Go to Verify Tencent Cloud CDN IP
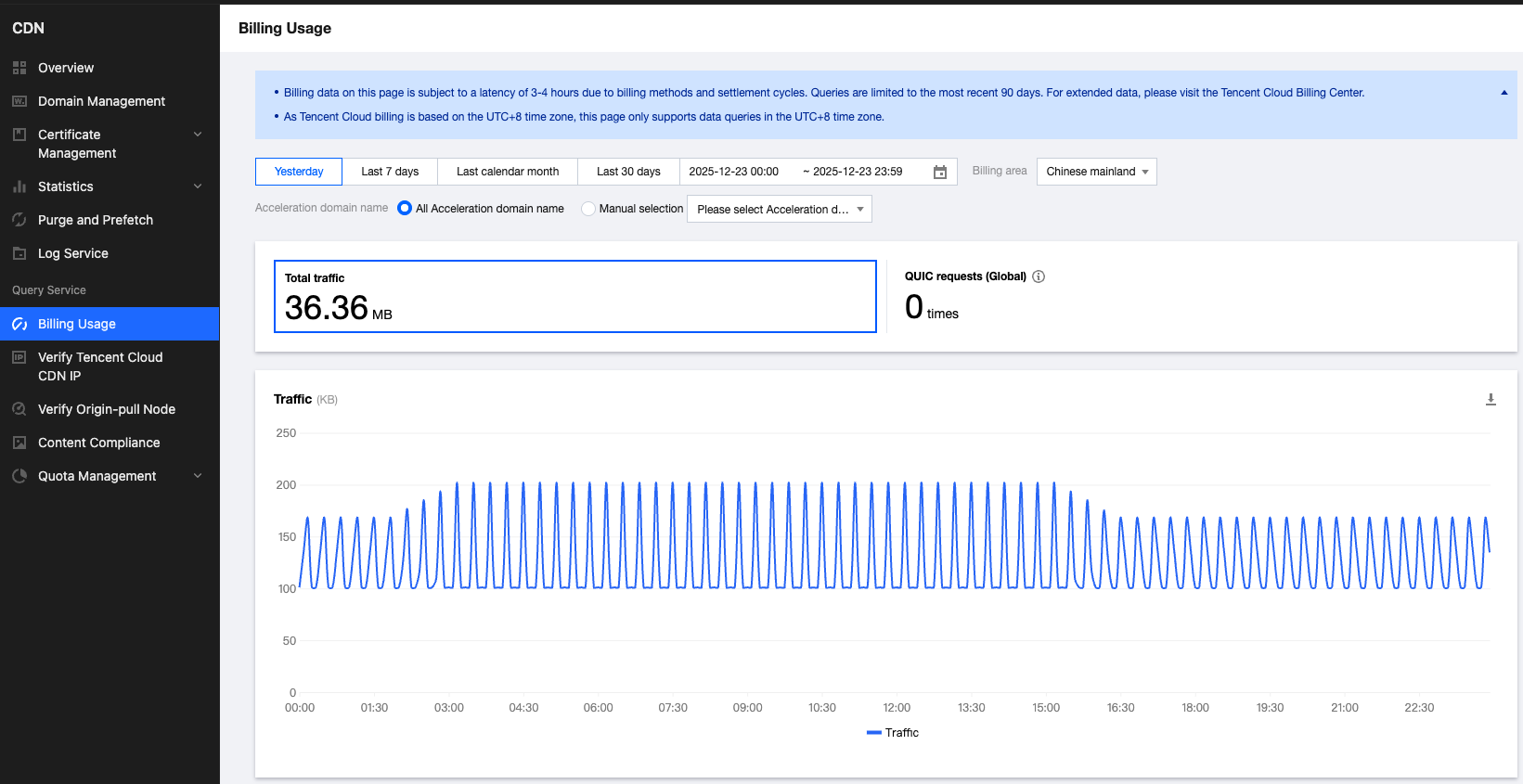The width and height of the screenshot is (1523, 784). coord(100,366)
